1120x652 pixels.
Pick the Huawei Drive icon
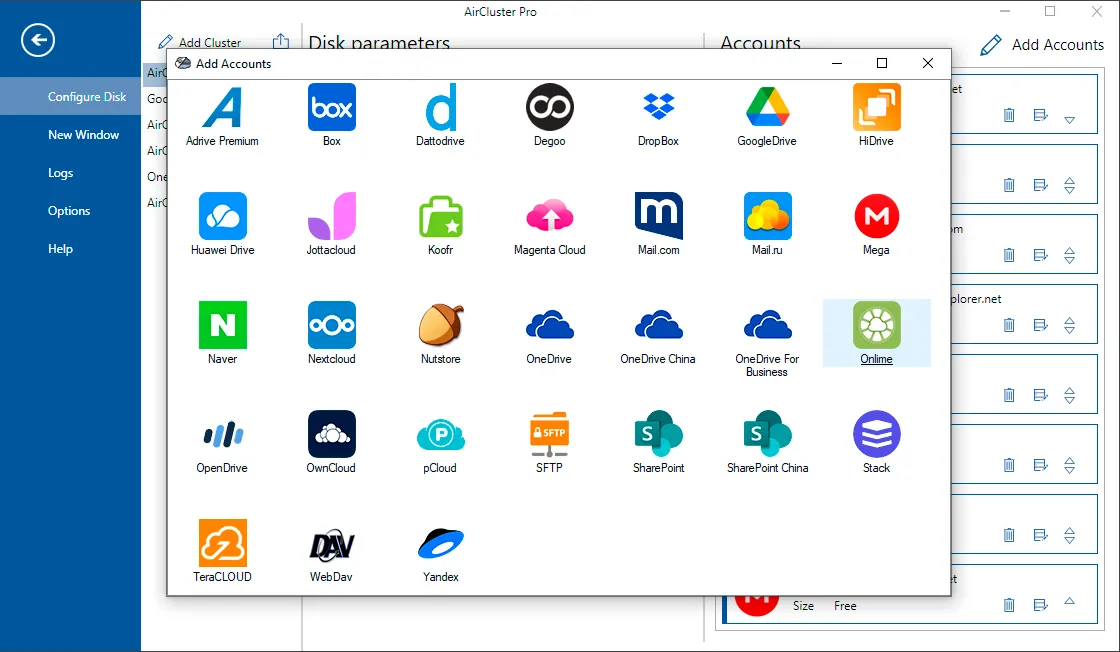(223, 216)
